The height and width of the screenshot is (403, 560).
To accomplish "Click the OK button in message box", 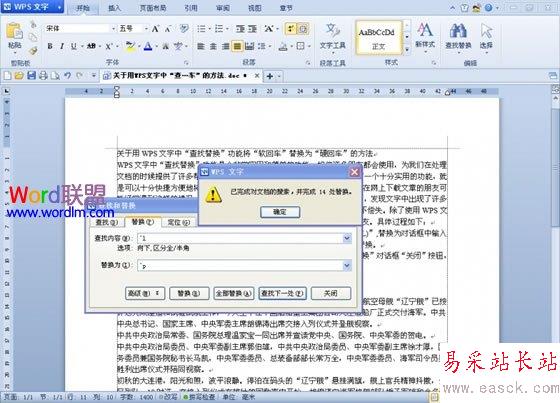I will (280, 212).
